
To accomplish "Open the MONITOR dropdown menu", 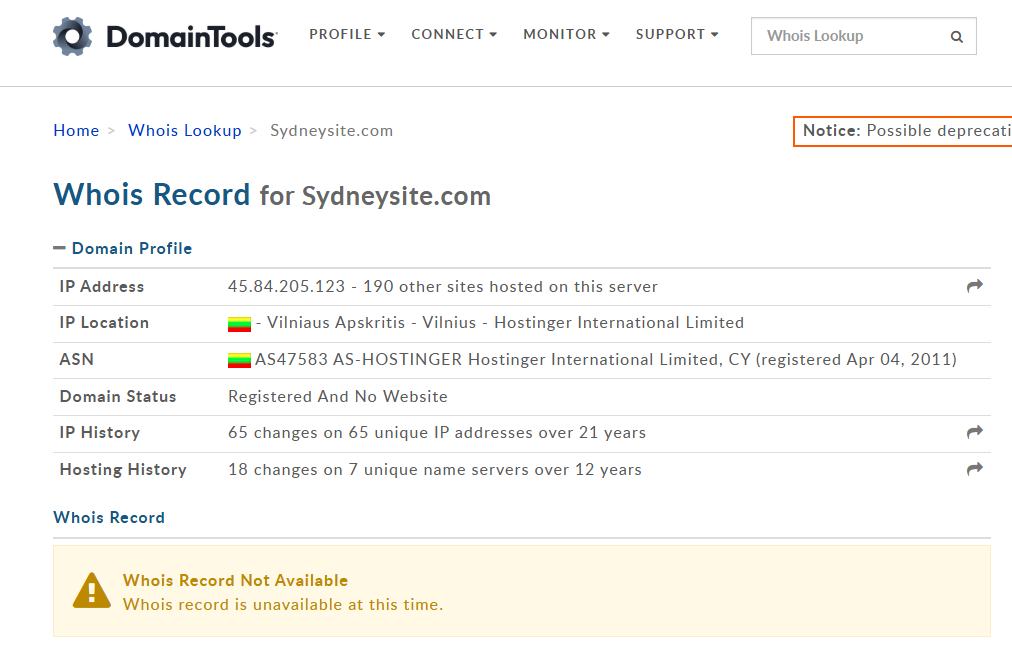I will 566,34.
